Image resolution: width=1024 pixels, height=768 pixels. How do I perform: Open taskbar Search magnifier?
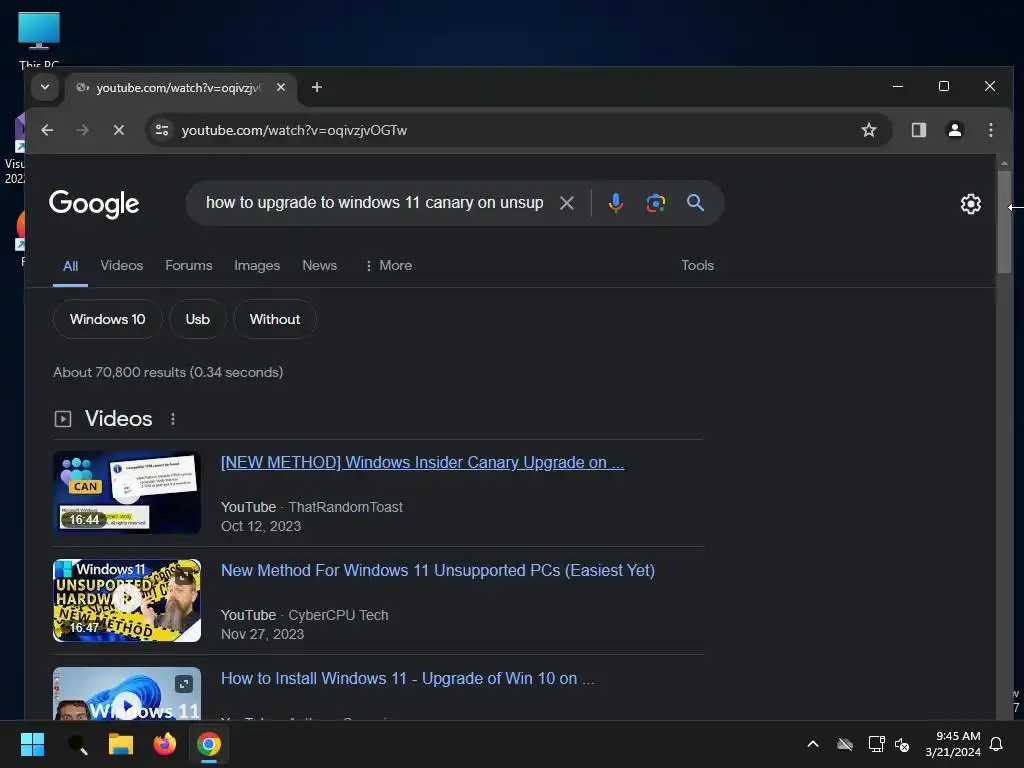[x=77, y=744]
